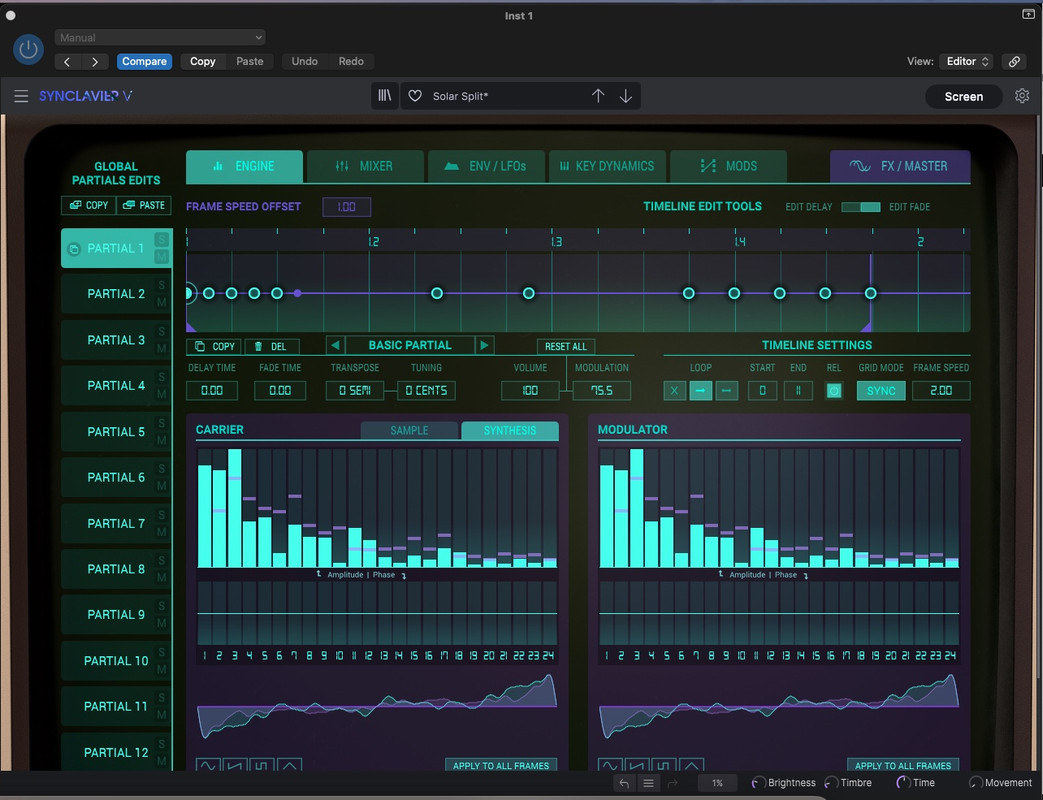1043x800 pixels.
Task: Open the Manual preset dropdown
Action: [160, 38]
